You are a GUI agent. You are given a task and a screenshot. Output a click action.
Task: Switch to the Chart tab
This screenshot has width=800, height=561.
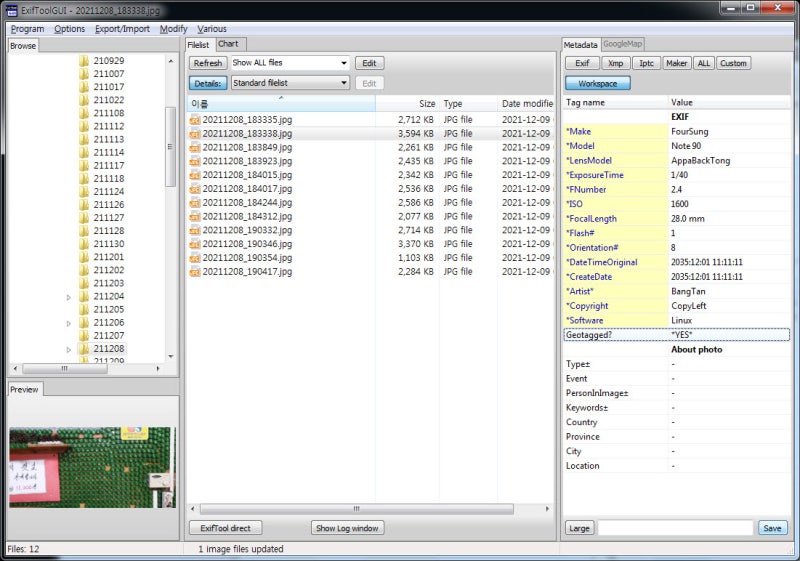click(229, 44)
